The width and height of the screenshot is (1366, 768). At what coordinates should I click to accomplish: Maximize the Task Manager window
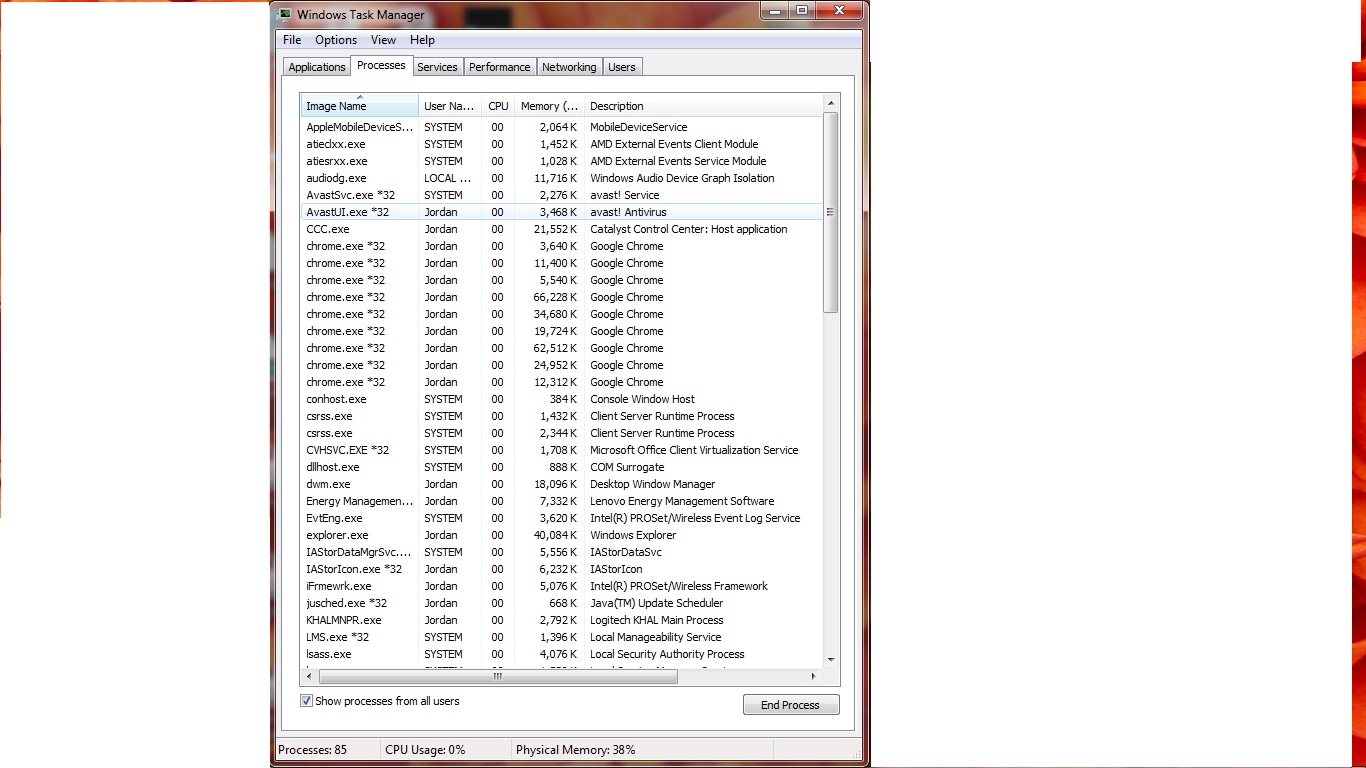[x=802, y=10]
